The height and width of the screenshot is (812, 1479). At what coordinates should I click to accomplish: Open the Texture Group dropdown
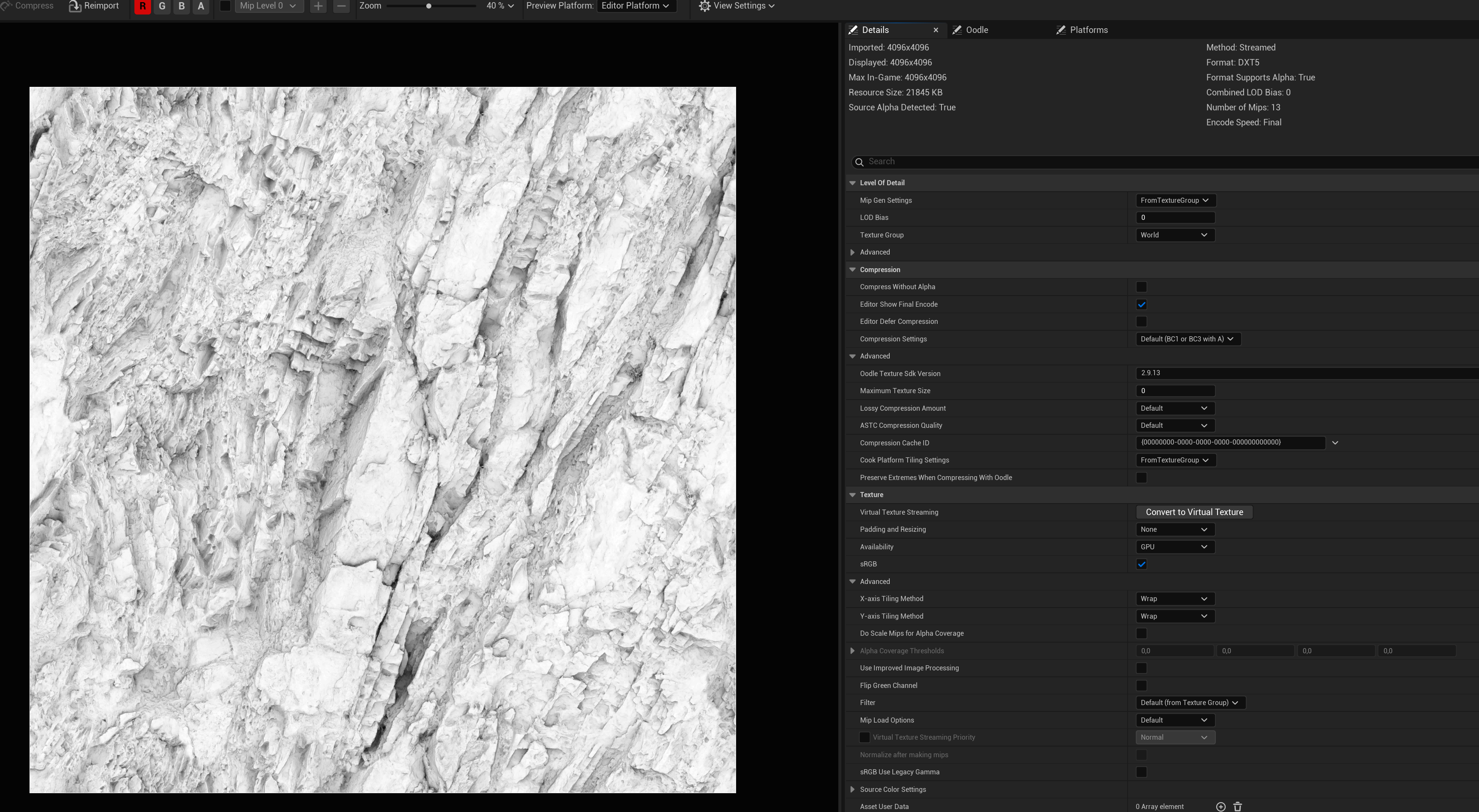click(x=1174, y=235)
